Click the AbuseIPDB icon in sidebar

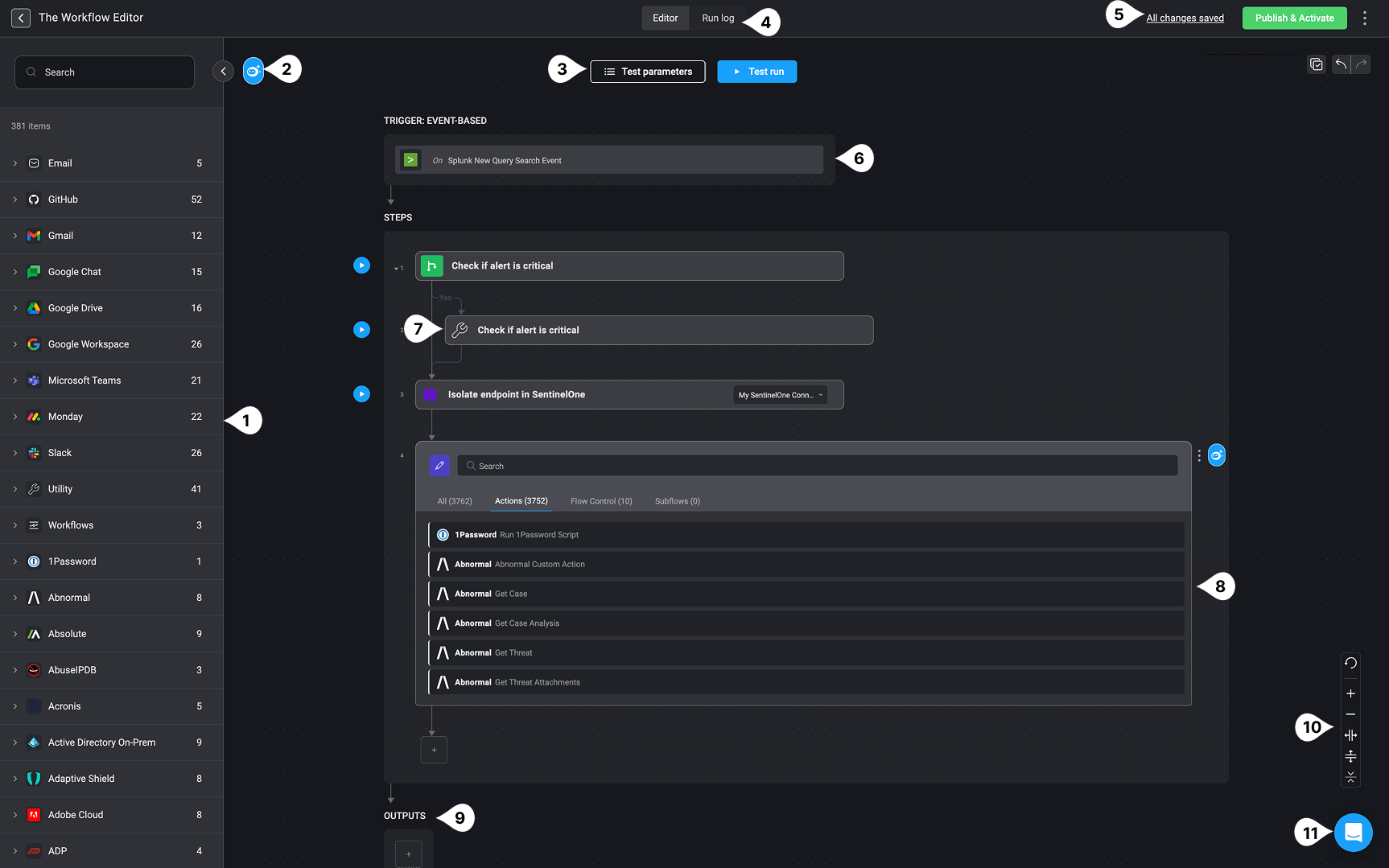[34, 670]
